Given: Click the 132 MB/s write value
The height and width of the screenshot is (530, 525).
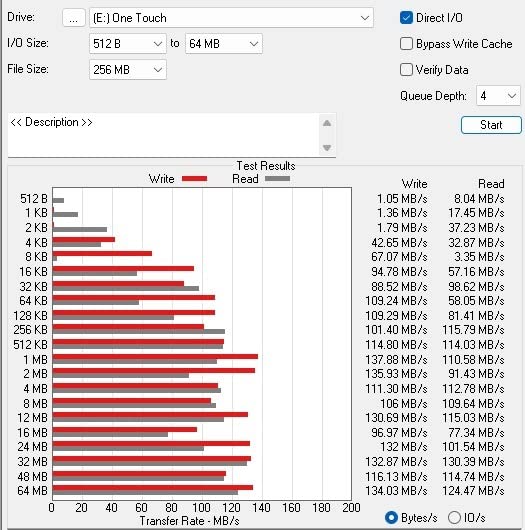Looking at the screenshot, I should [x=404, y=447].
